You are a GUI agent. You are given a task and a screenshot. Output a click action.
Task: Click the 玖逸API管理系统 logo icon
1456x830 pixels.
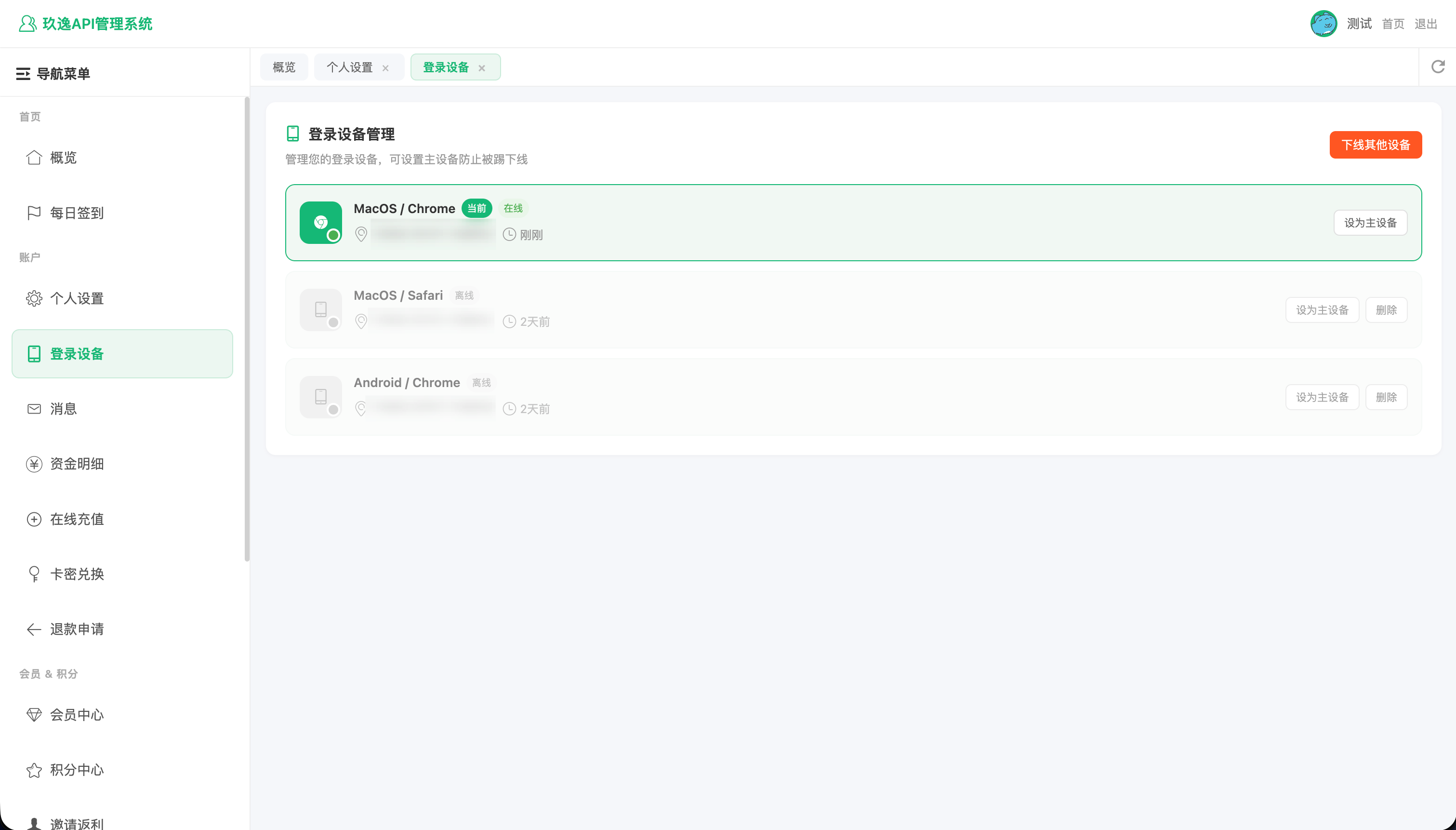(27, 23)
